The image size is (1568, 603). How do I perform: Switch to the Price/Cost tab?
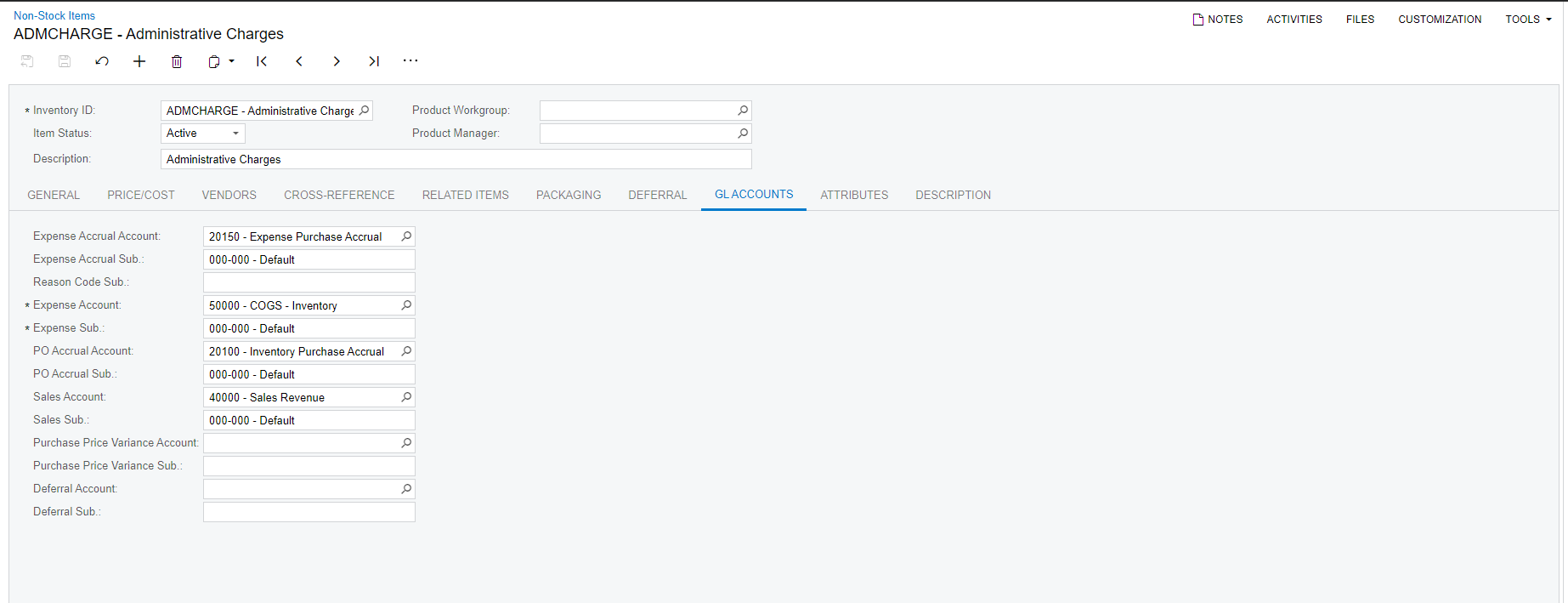141,195
